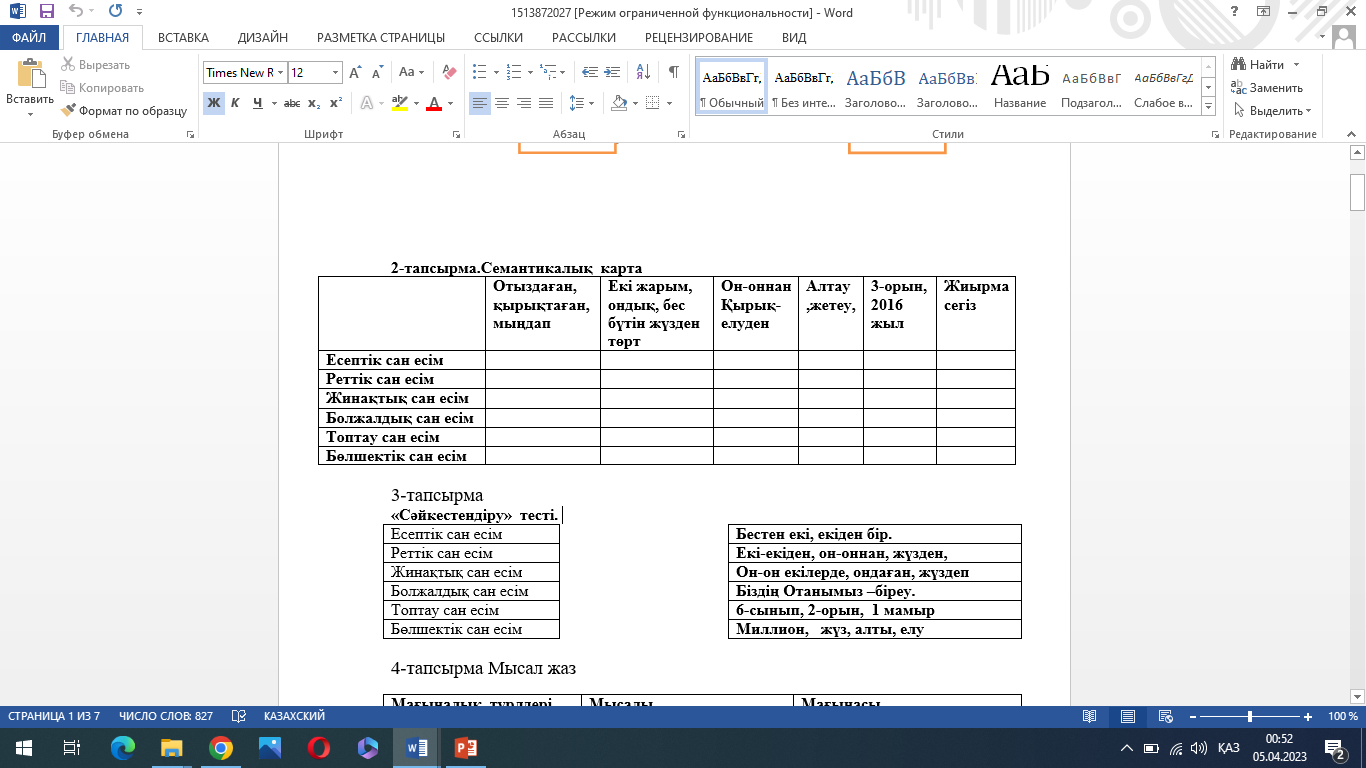Clear all formatting with eraser icon
The width and height of the screenshot is (1366, 768).
(449, 73)
